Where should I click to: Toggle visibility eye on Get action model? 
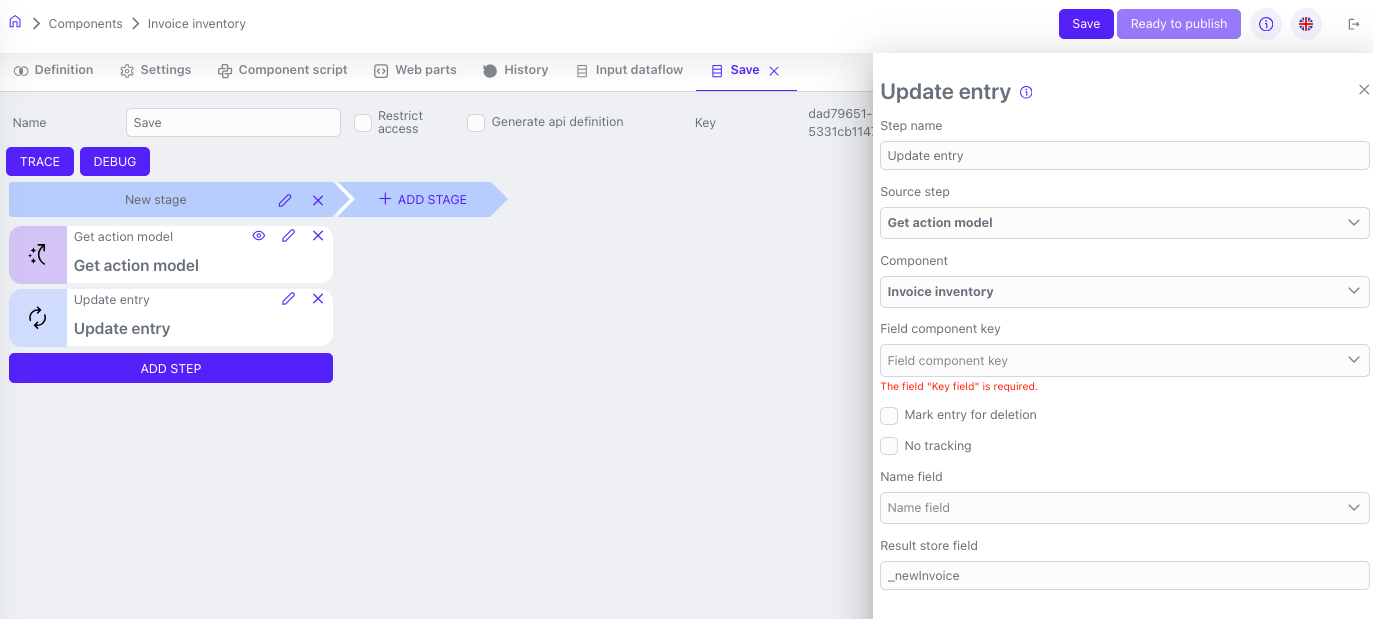tap(259, 236)
